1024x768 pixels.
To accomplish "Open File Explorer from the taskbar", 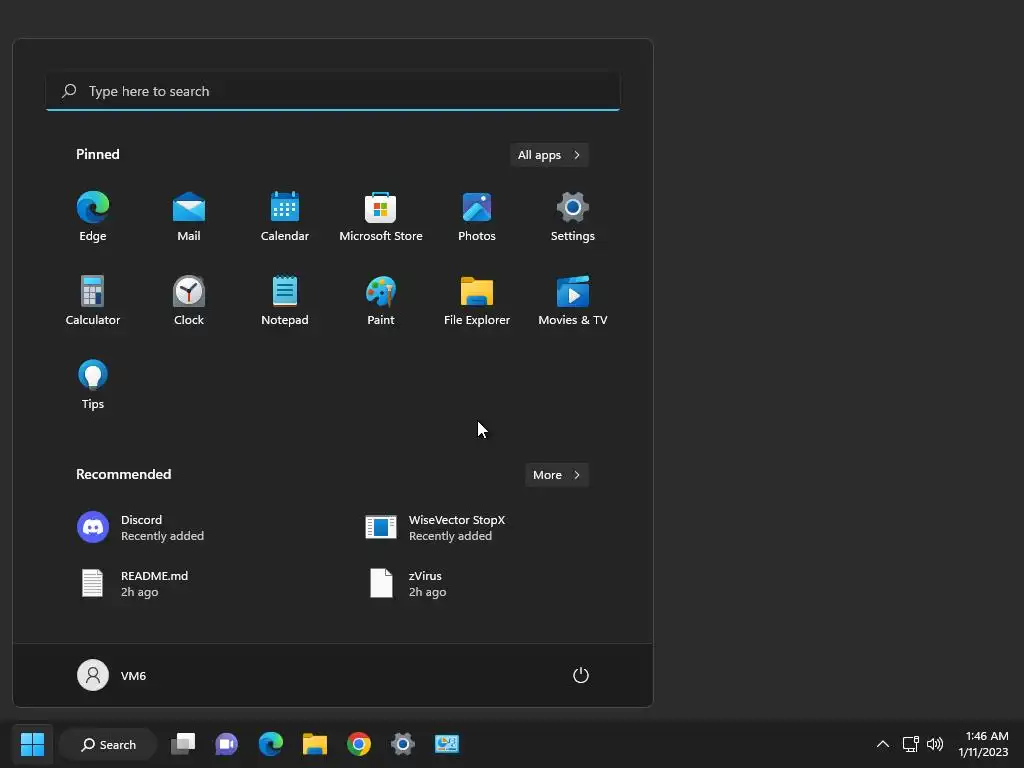I will coord(315,744).
